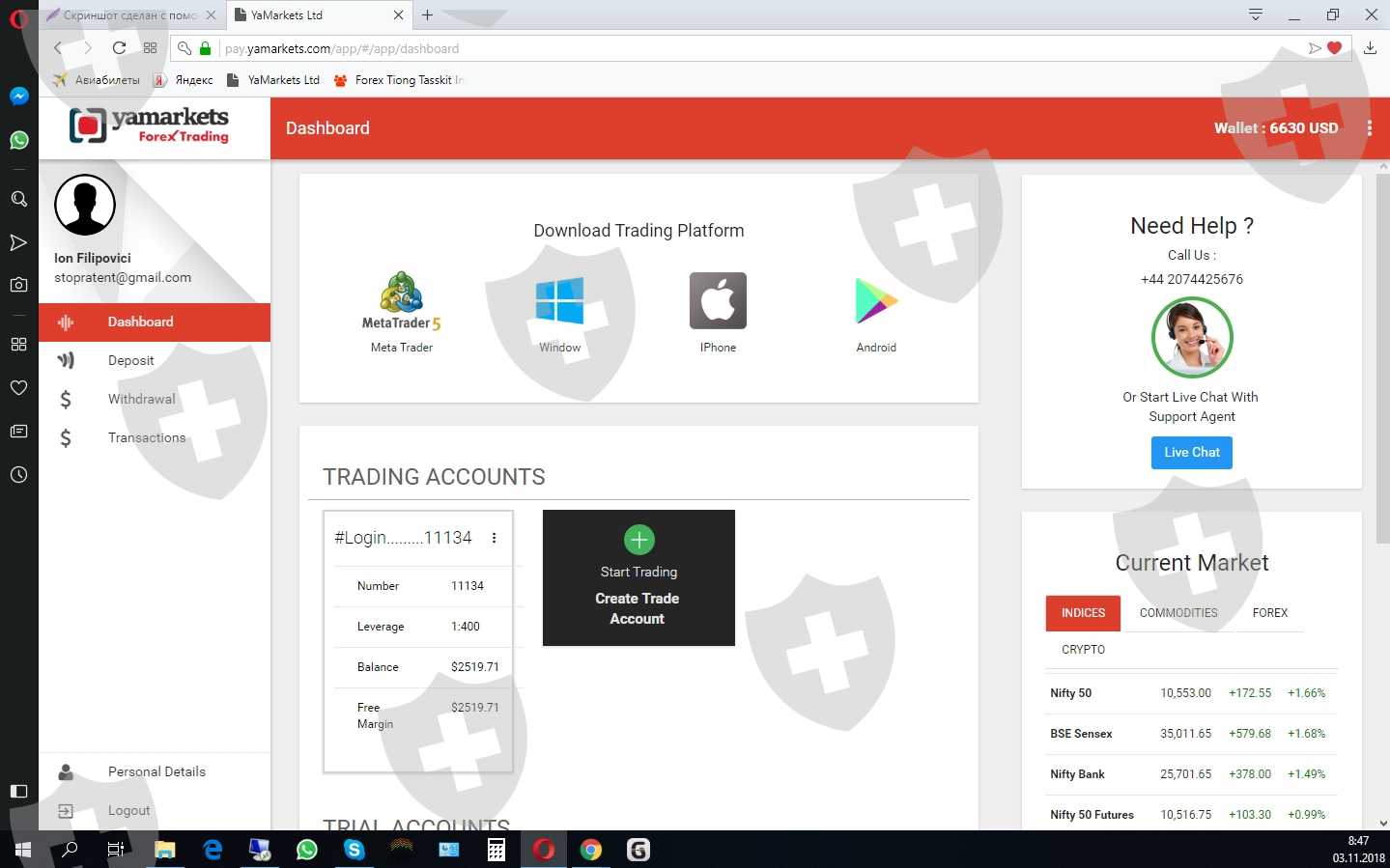Open the three-dot menu next to Wallet
The width and height of the screenshot is (1390, 868).
point(1369,128)
